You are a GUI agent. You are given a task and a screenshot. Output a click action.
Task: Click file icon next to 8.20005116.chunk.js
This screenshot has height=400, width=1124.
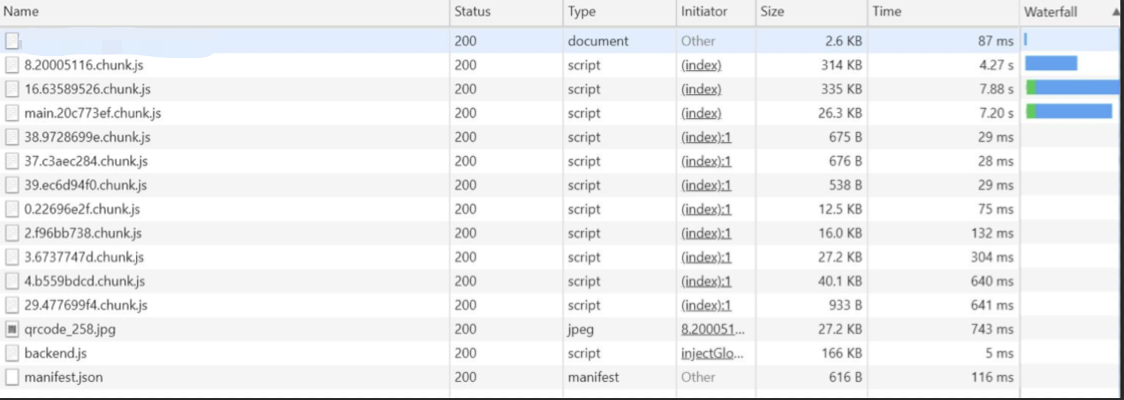12,65
